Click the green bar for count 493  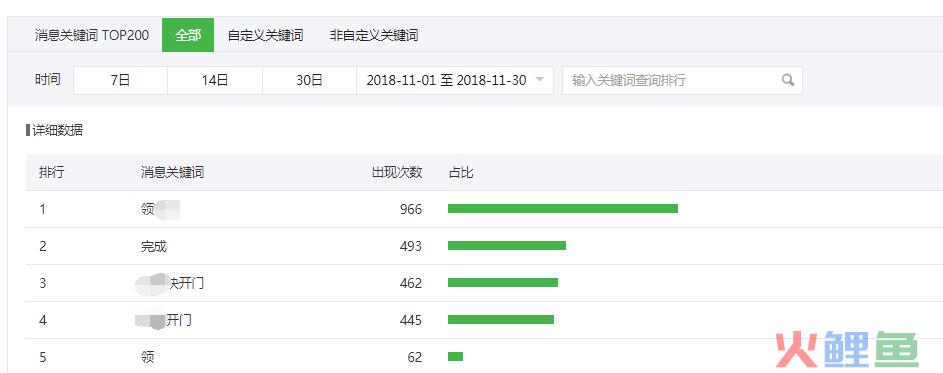507,245
